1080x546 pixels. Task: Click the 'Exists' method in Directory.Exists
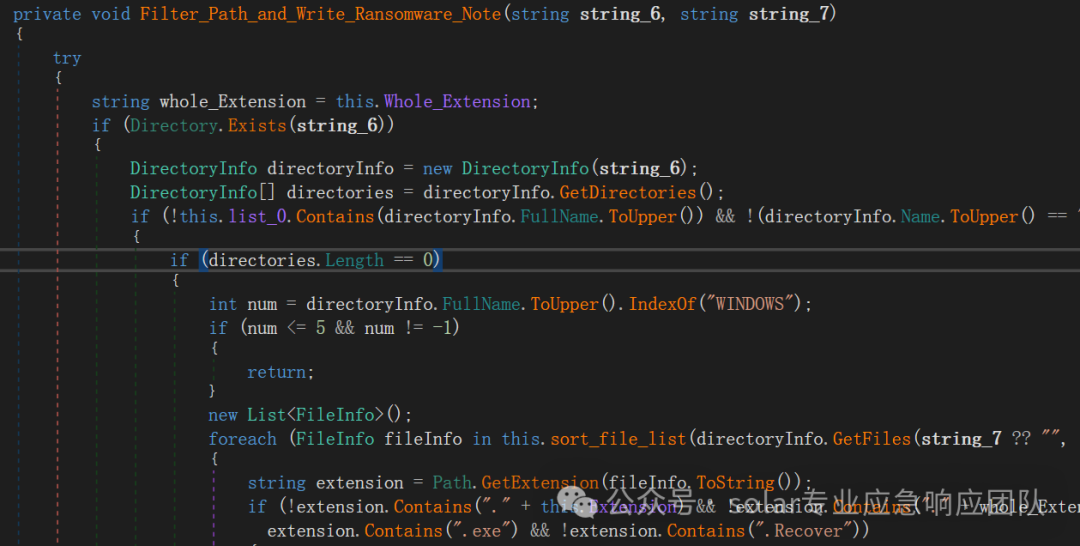coord(257,125)
